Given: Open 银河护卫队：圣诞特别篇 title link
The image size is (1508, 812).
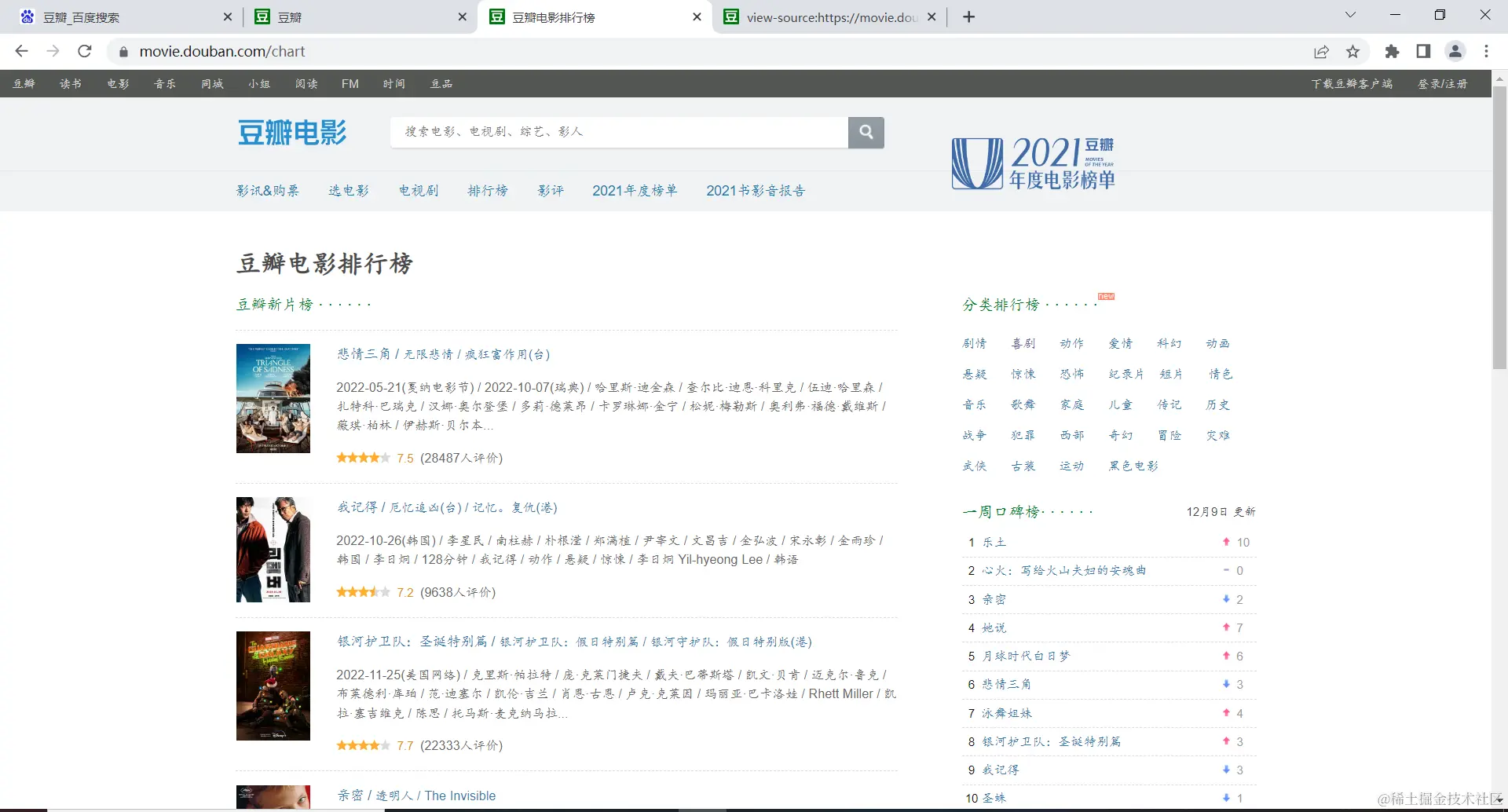Looking at the screenshot, I should coord(575,642).
